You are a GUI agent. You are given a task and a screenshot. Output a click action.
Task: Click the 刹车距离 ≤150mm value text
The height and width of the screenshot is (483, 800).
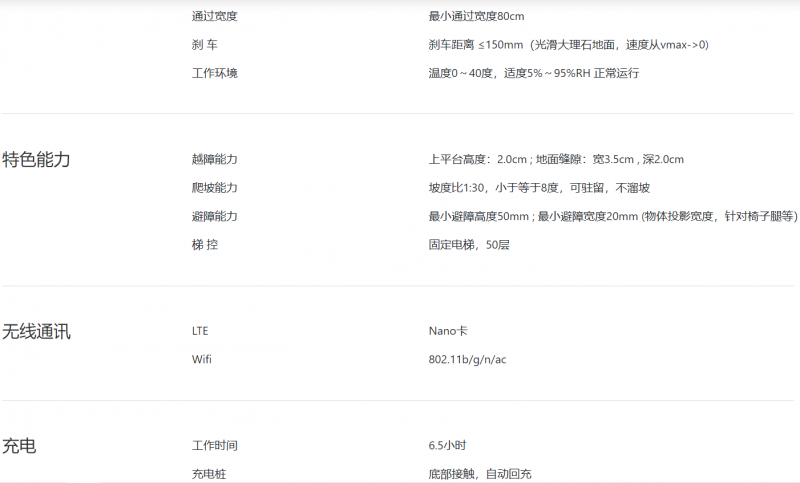(568, 45)
